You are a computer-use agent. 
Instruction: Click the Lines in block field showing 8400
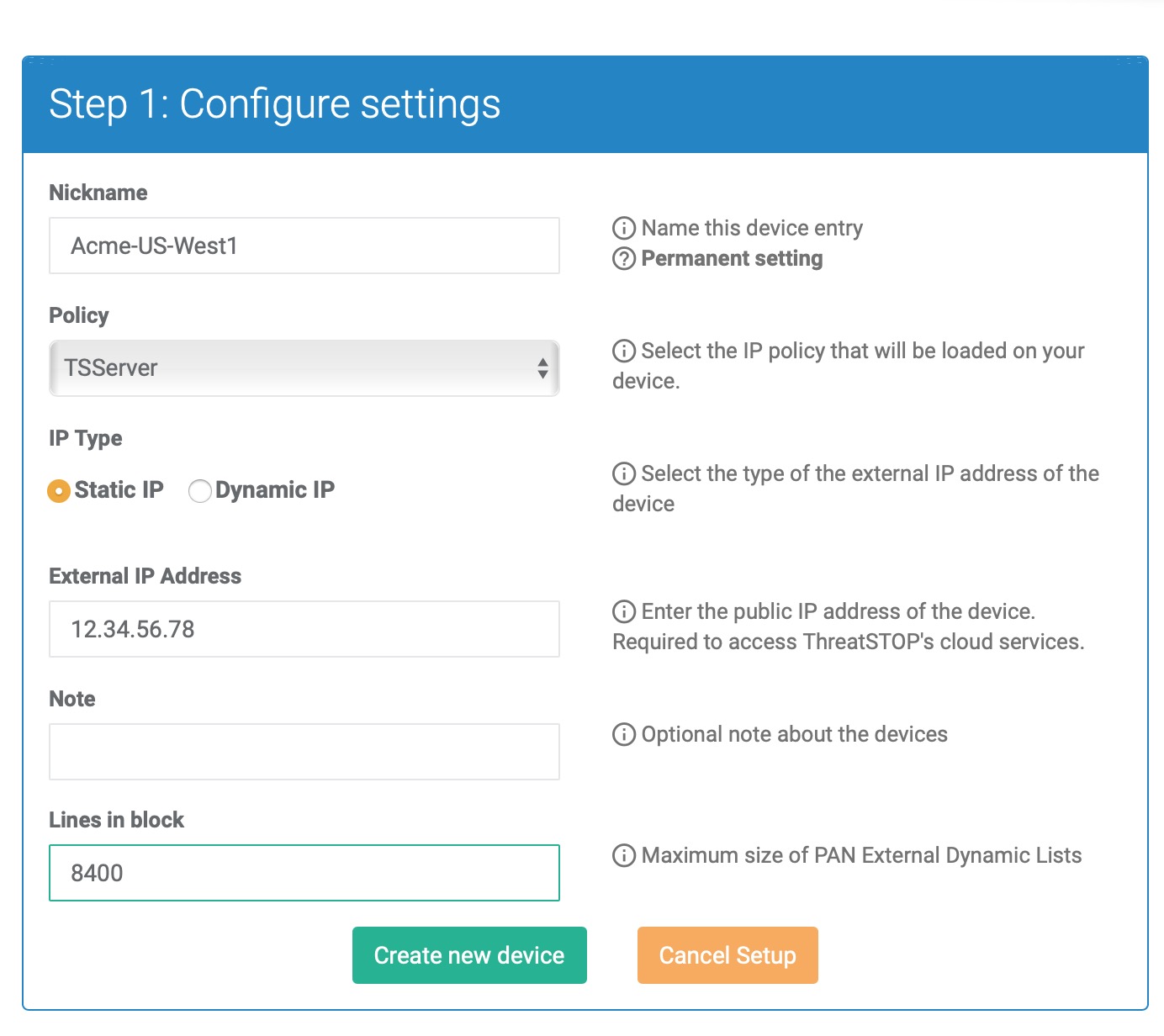coord(304,873)
